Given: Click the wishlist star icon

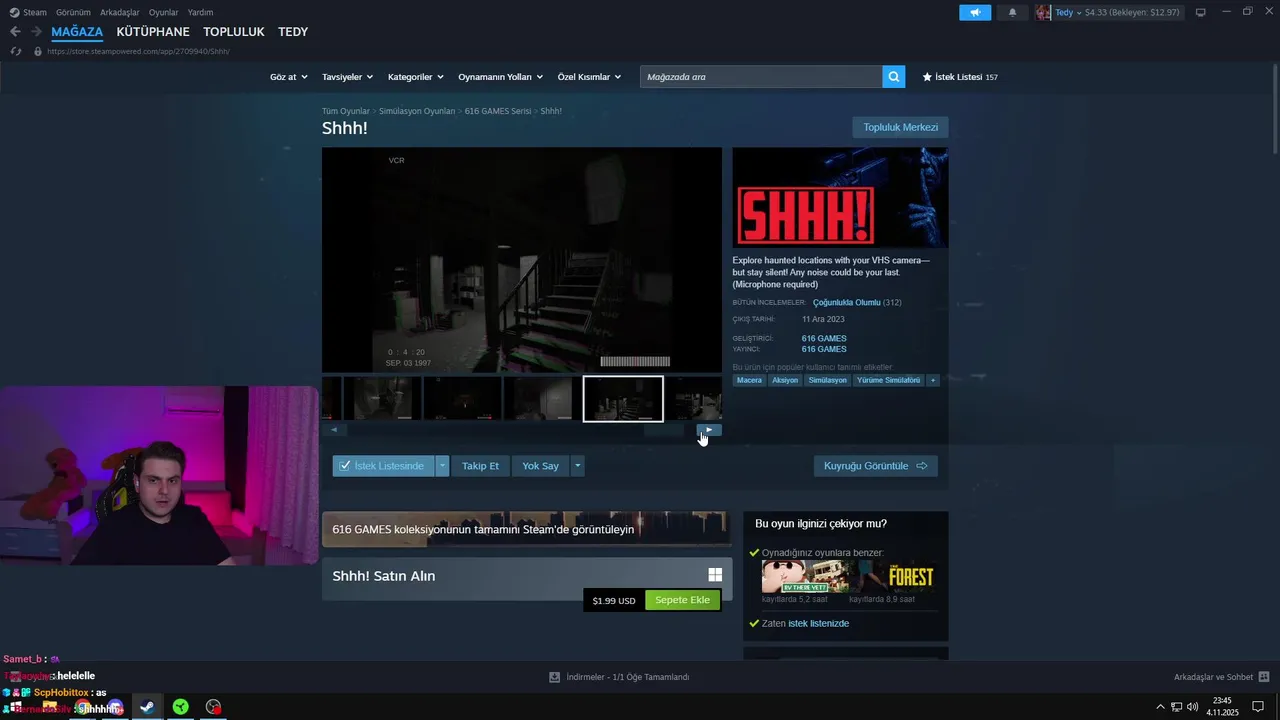Looking at the screenshot, I should click(927, 77).
